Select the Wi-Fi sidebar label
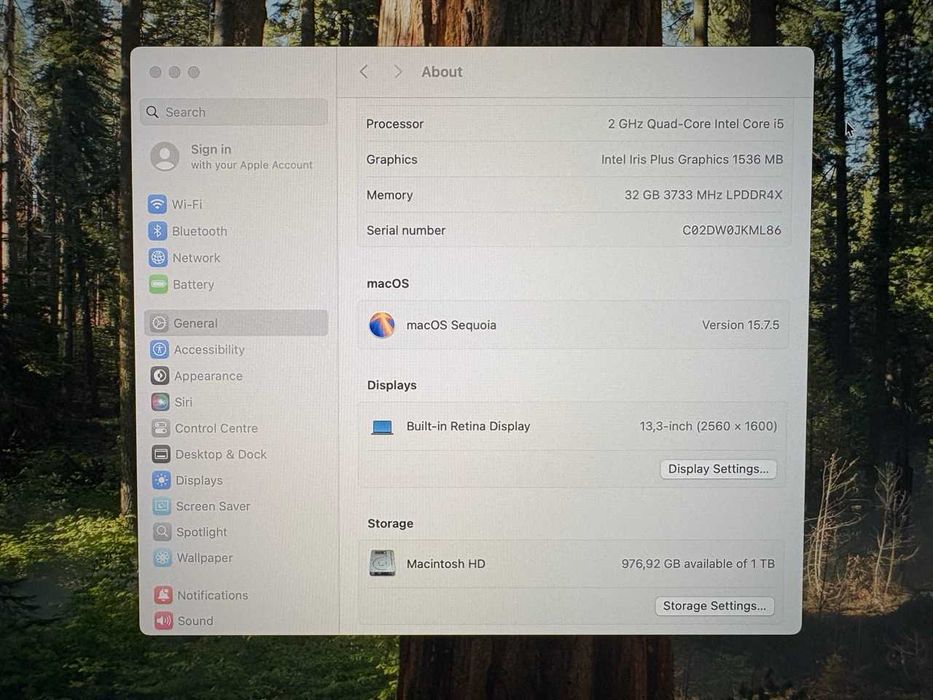Screen dimensions: 933x700 click(187, 204)
